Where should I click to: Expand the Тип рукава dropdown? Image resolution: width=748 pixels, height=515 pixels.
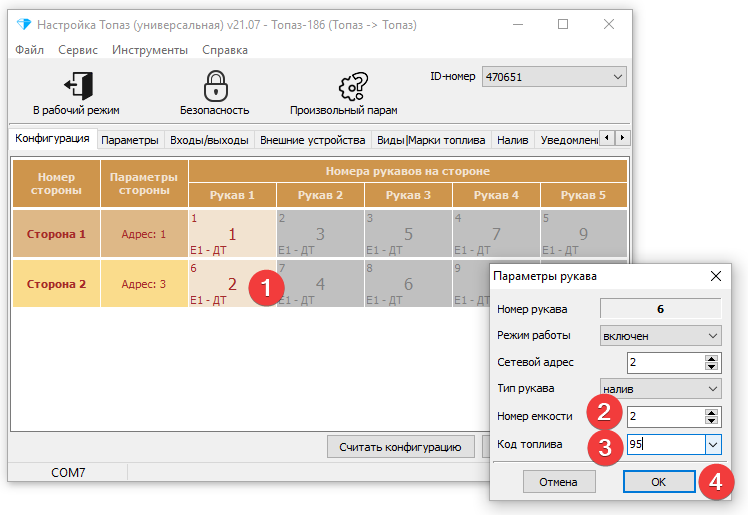click(x=713, y=389)
